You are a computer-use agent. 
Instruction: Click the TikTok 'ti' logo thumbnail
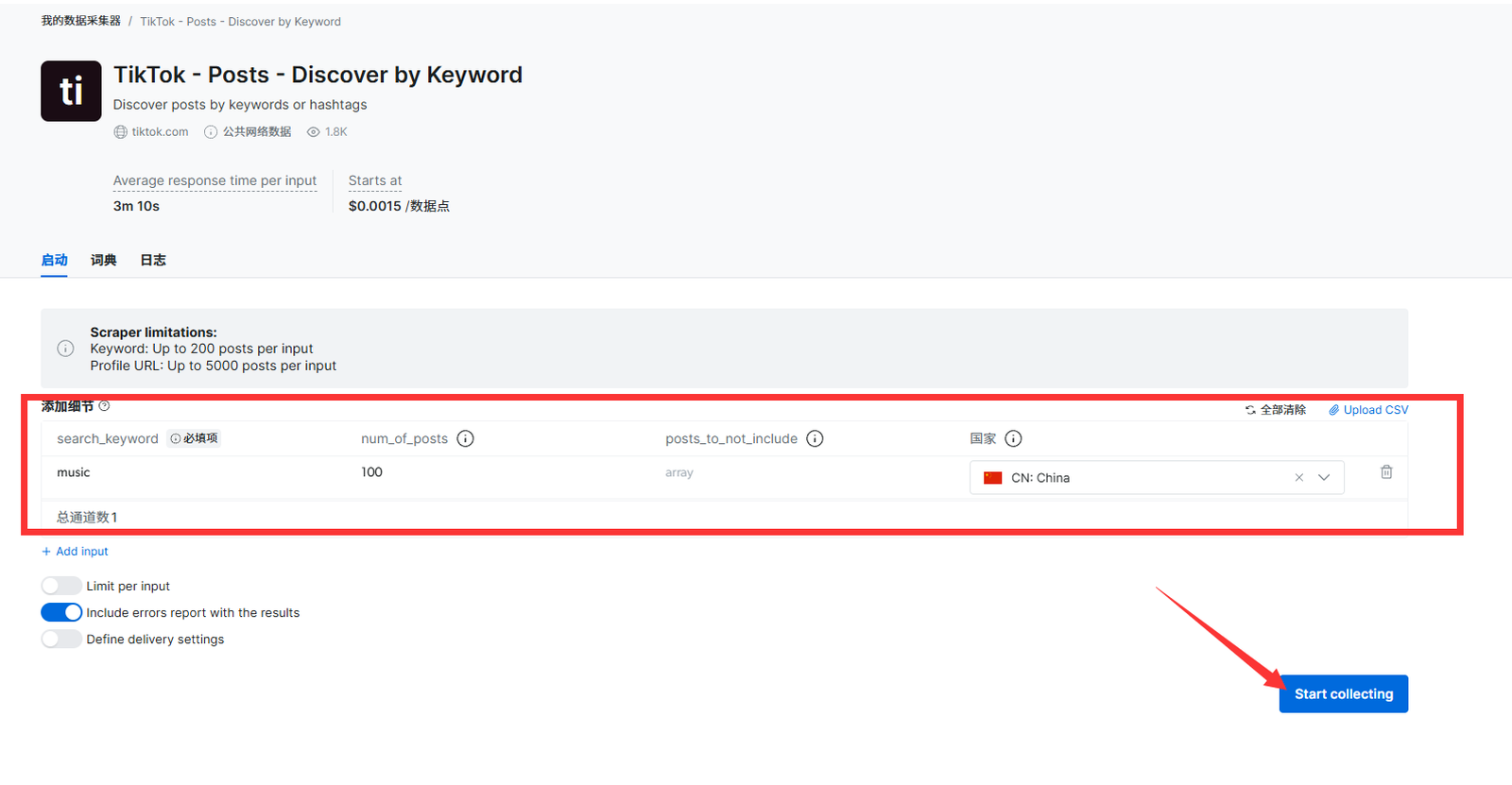[71, 91]
